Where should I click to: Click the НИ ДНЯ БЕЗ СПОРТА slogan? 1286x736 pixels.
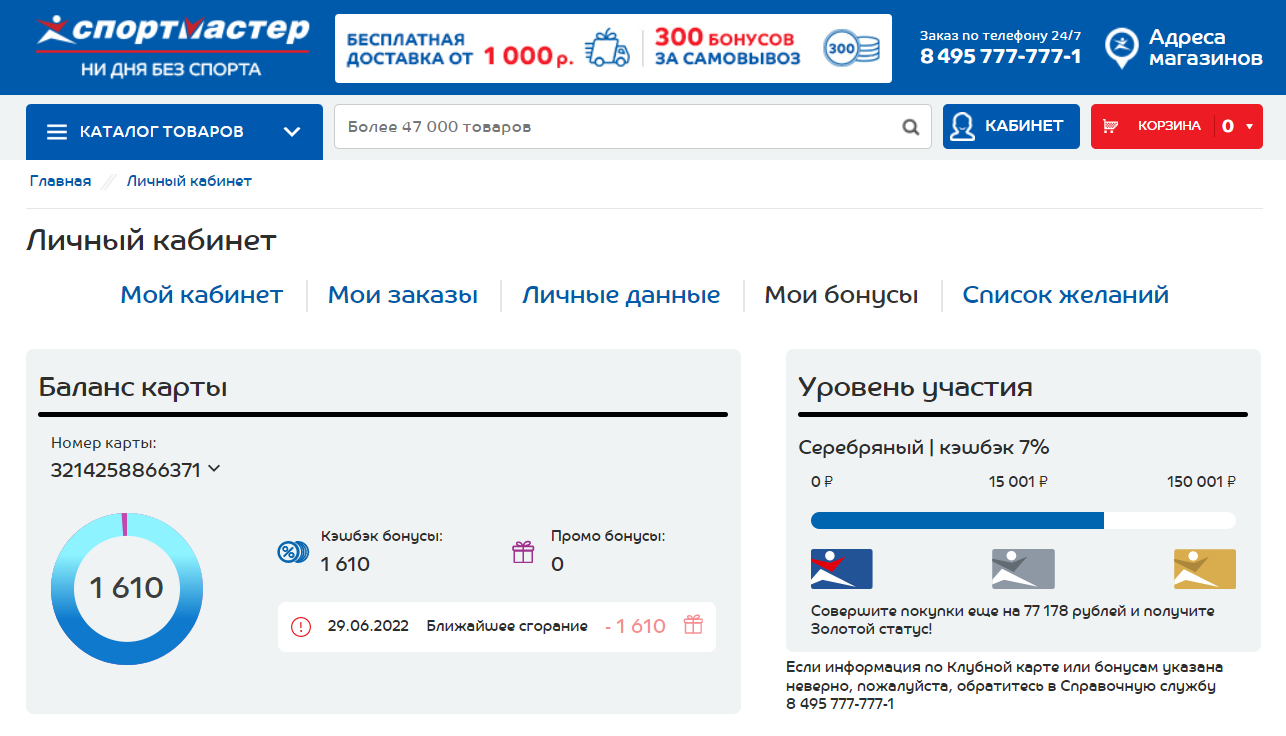point(171,70)
